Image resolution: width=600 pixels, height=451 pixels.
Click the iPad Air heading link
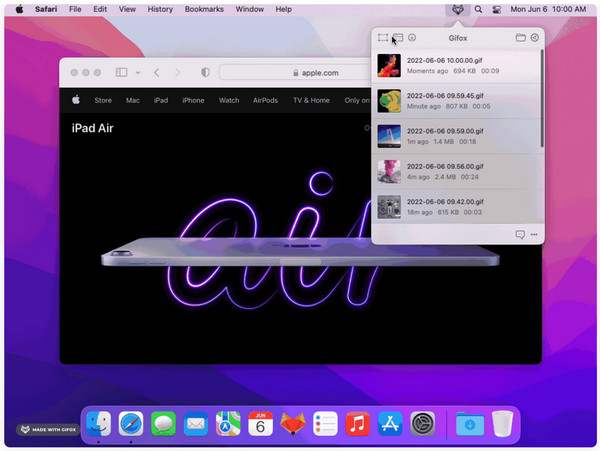93,128
